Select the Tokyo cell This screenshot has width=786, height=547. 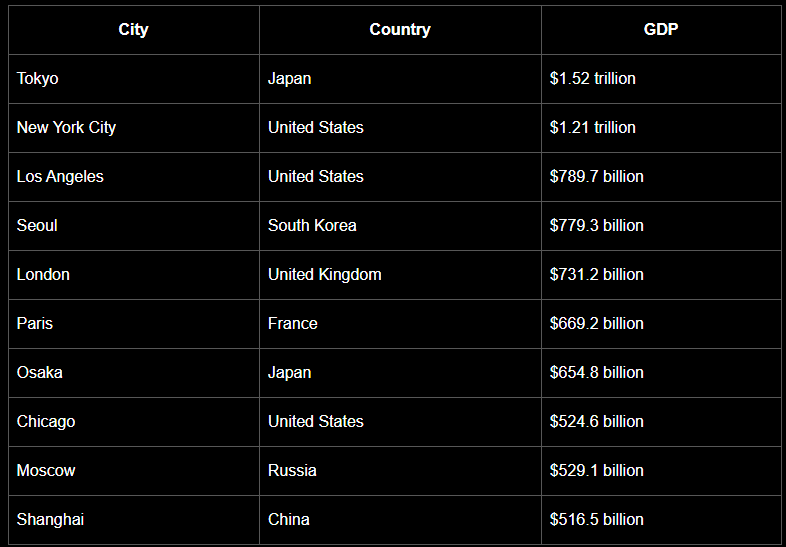[38, 79]
